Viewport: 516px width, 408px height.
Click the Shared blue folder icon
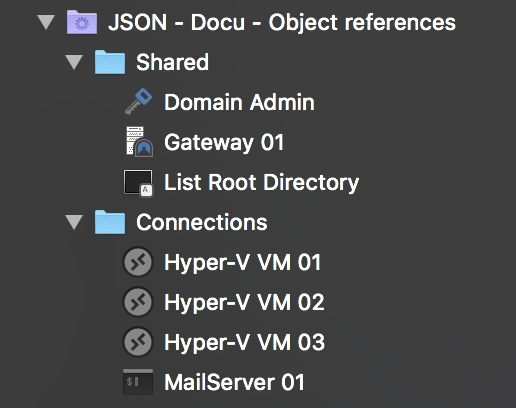pyautogui.click(x=110, y=62)
